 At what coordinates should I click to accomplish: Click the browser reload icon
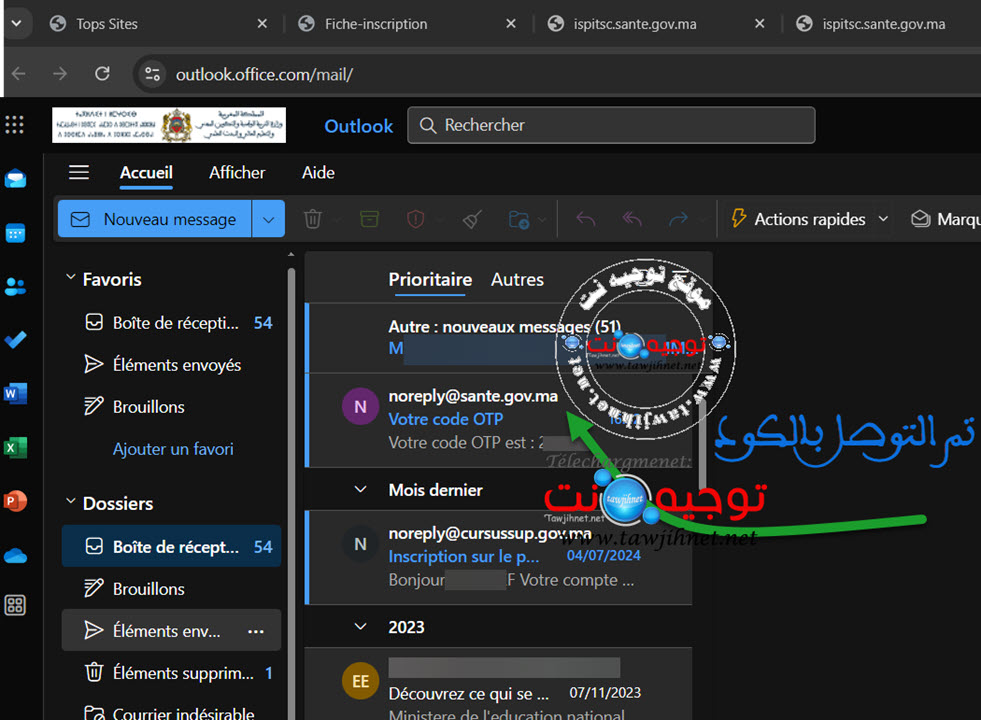pos(102,74)
